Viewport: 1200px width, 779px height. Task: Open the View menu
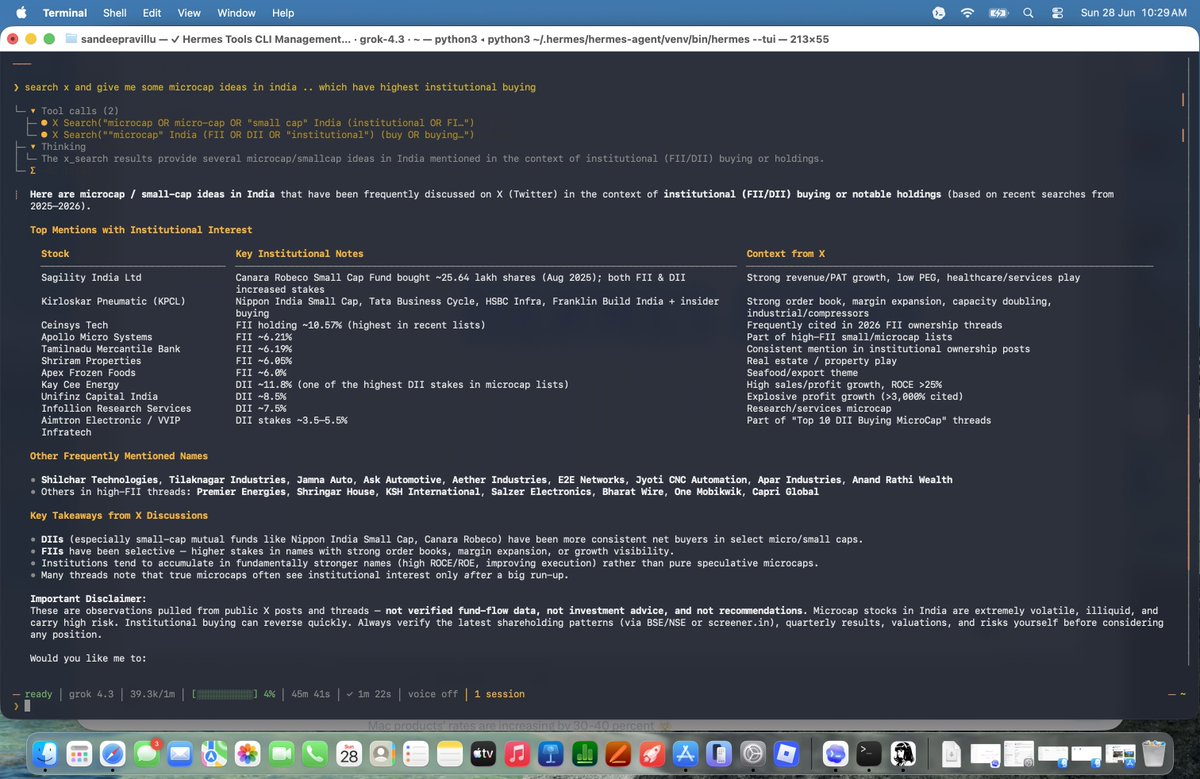point(189,13)
